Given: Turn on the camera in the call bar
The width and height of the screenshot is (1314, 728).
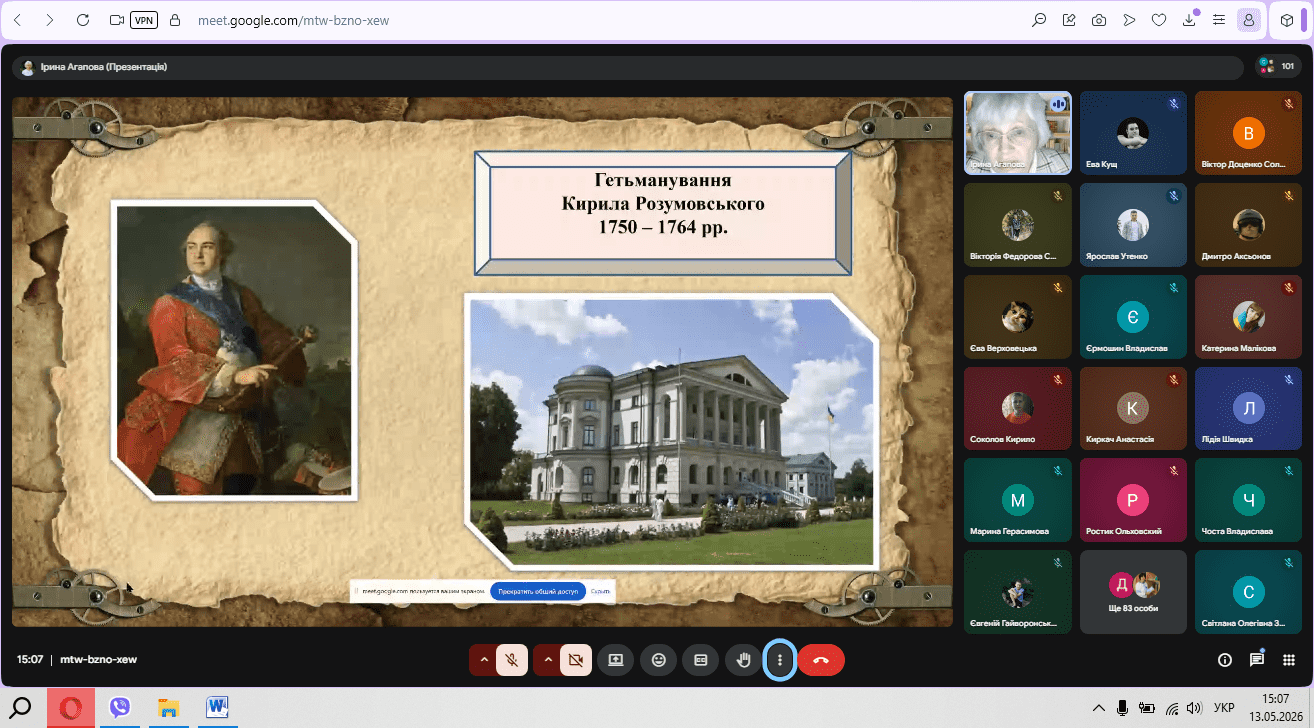Looking at the screenshot, I should click(x=575, y=660).
